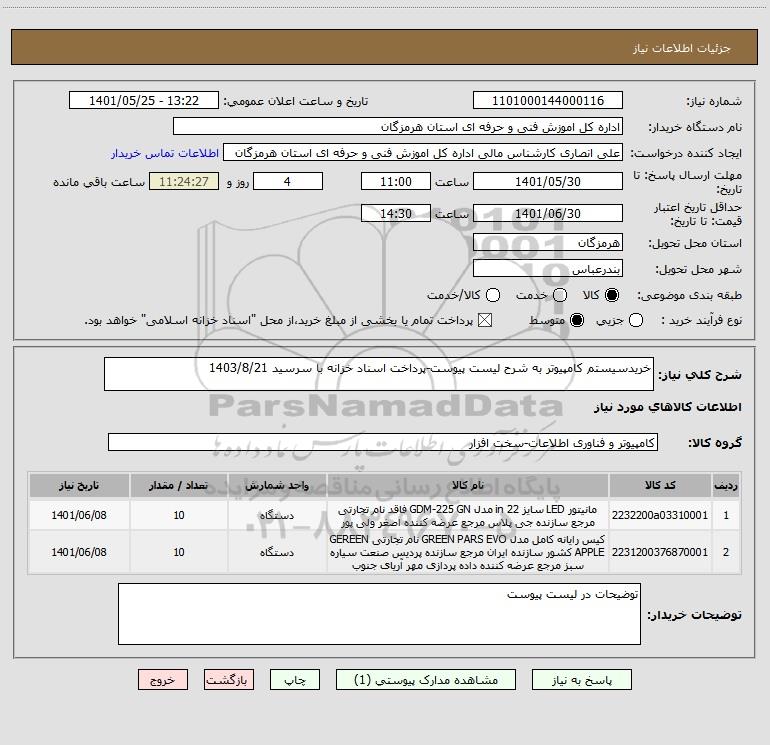This screenshot has height=745, width=770.
Task: Click the buyer organization name field
Action: coord(398,127)
